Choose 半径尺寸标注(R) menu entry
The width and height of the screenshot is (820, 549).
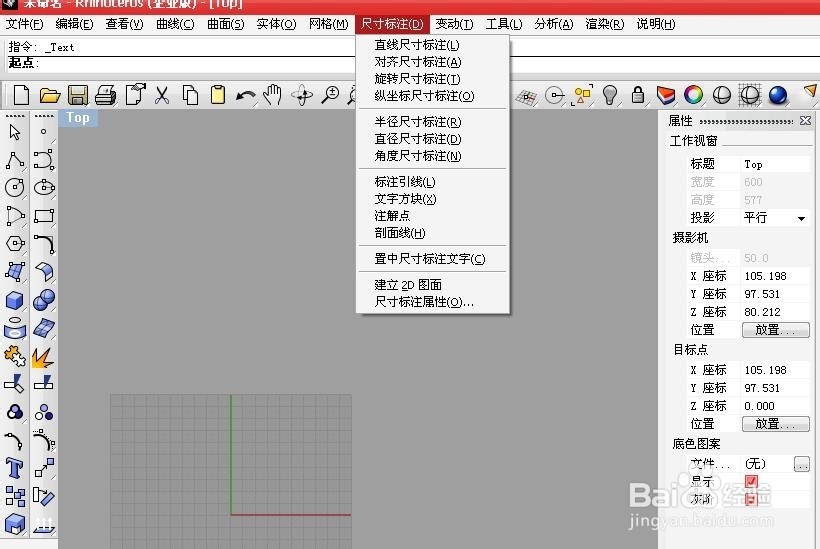(x=418, y=122)
